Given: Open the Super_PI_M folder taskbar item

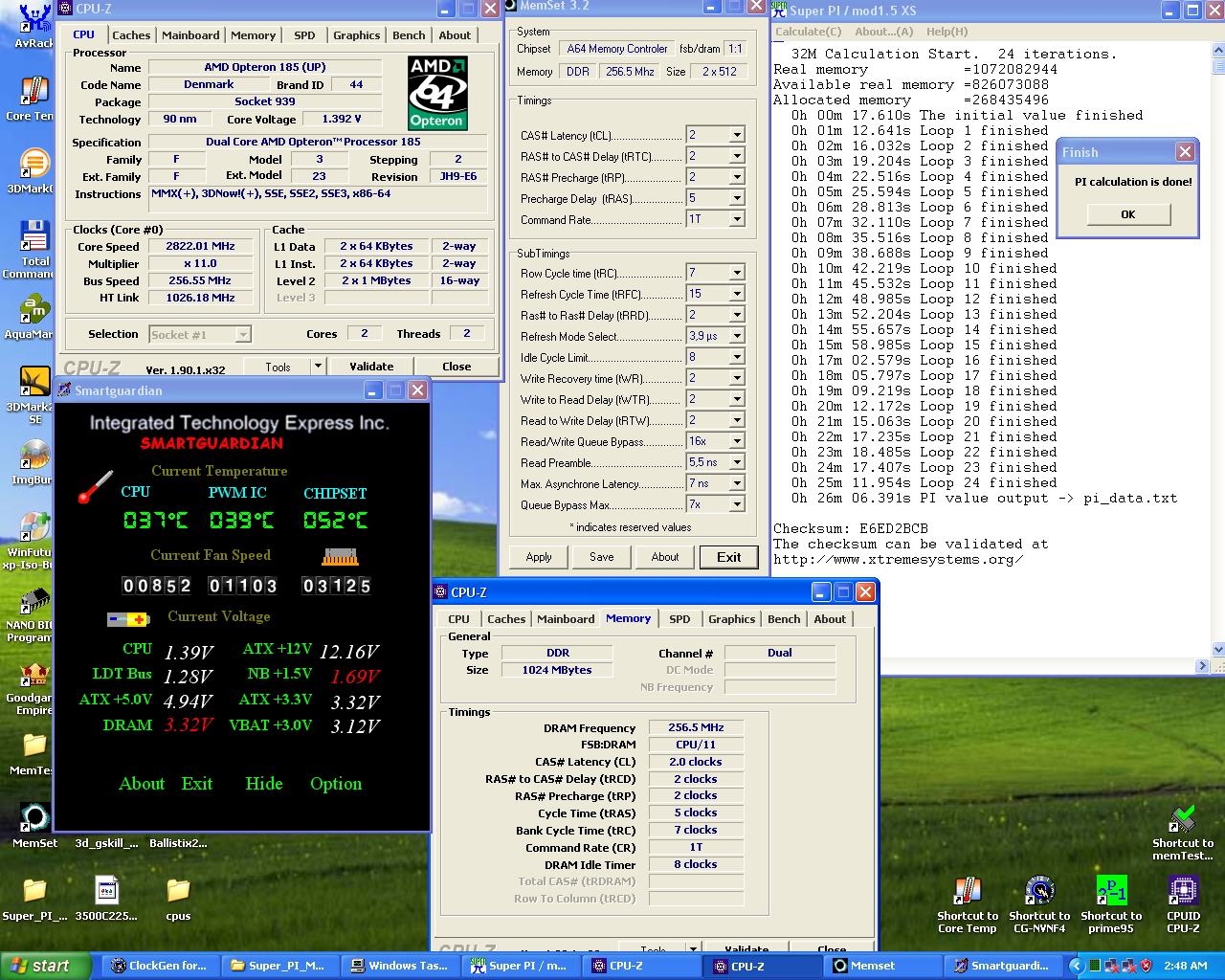Looking at the screenshot, I should coord(278,966).
